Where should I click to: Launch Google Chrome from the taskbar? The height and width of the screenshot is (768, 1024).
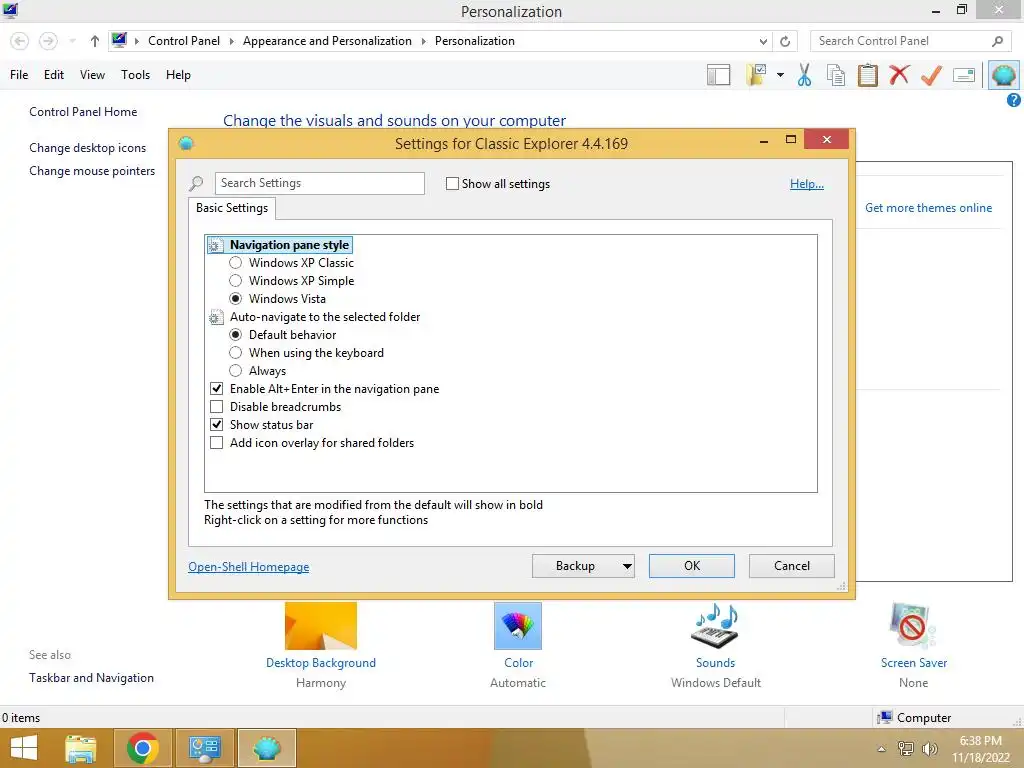pos(143,748)
